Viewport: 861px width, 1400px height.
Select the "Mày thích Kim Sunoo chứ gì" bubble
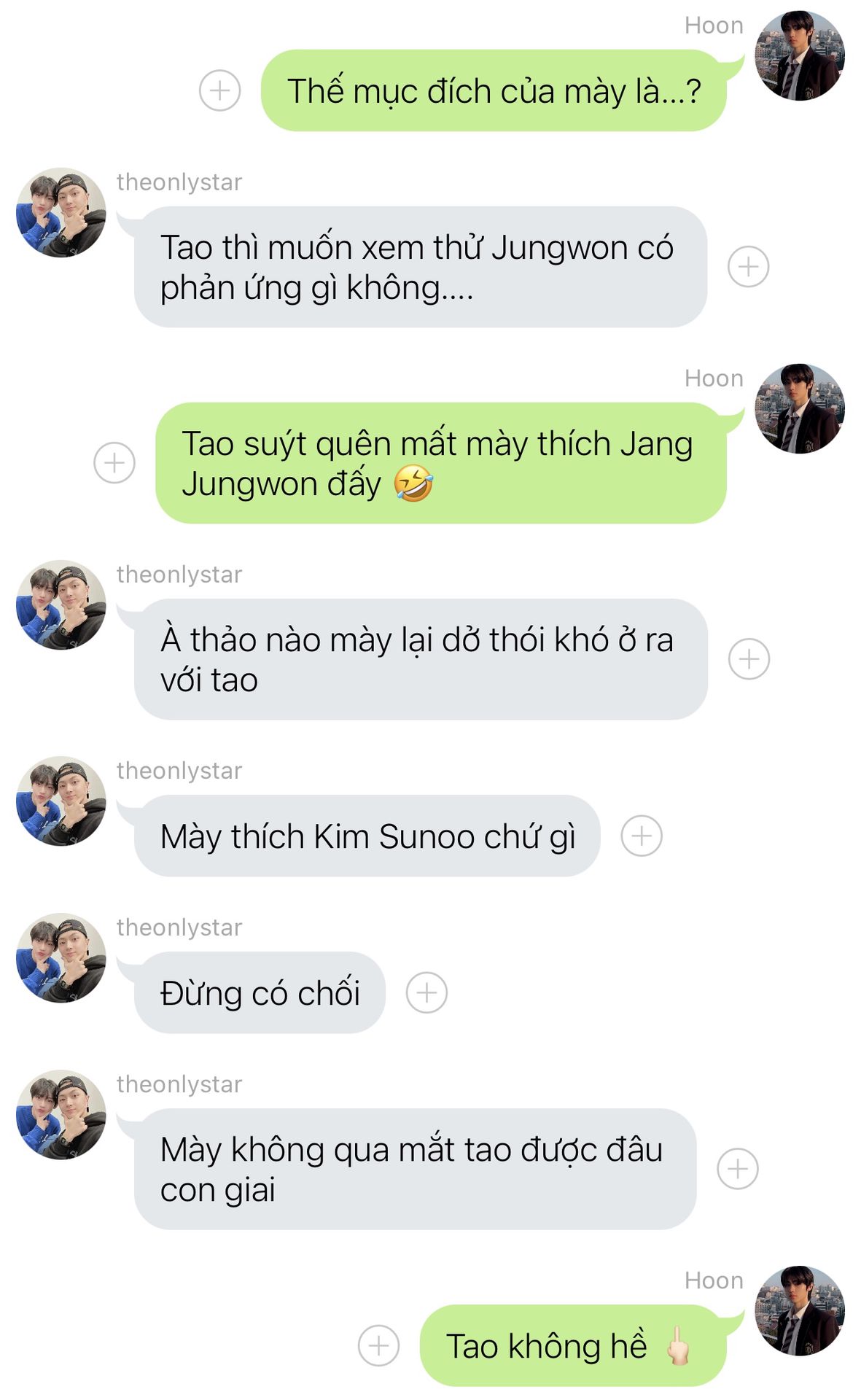click(x=367, y=836)
